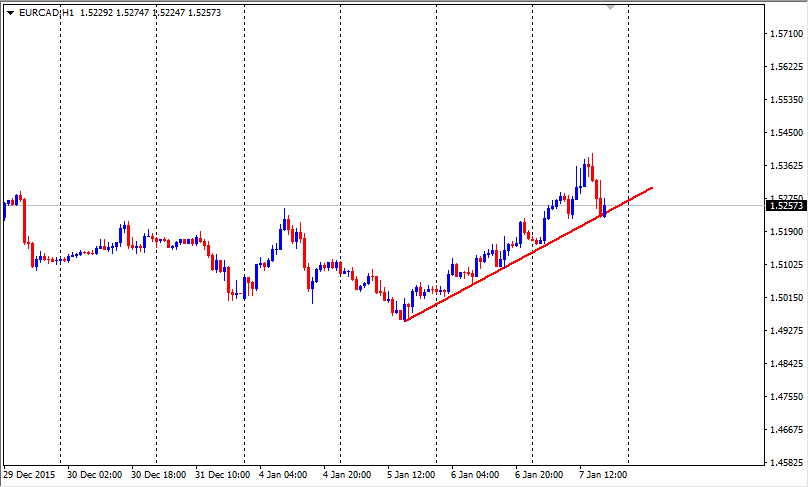Click the price axis label 1.45825

click(787, 463)
